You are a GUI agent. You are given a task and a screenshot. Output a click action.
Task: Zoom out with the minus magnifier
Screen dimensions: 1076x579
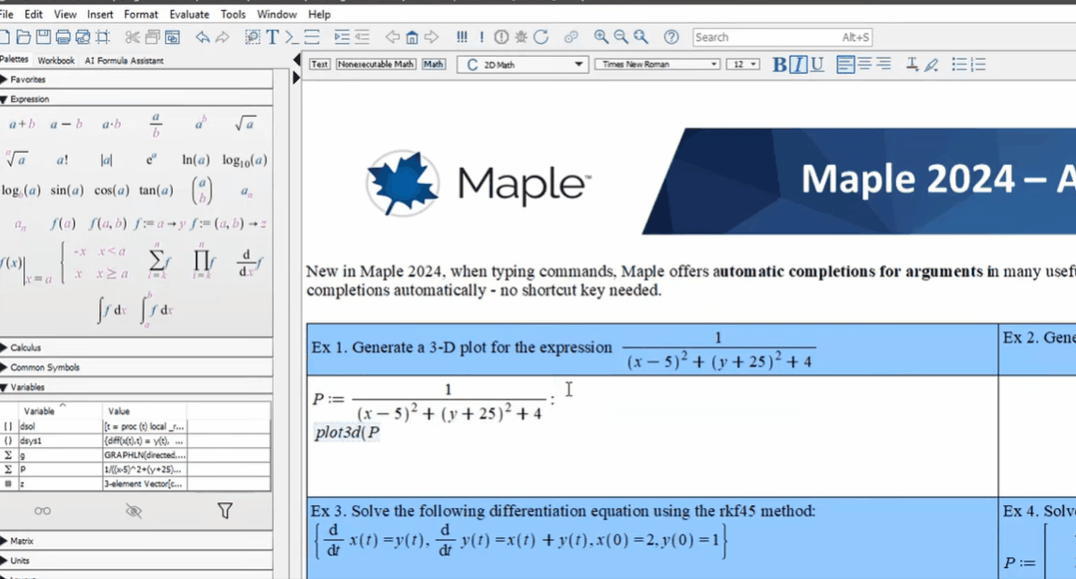click(621, 37)
